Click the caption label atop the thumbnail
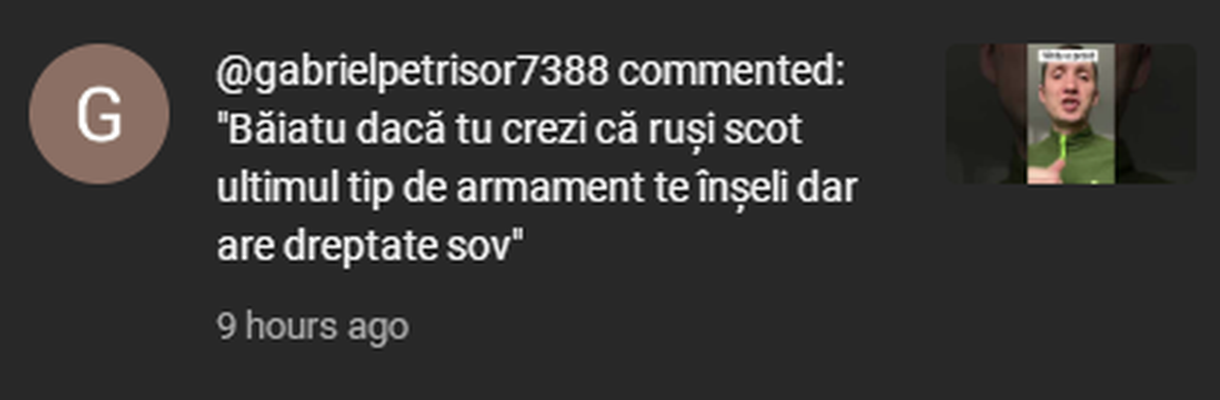Screen dimensions: 1220x400 1069,56
